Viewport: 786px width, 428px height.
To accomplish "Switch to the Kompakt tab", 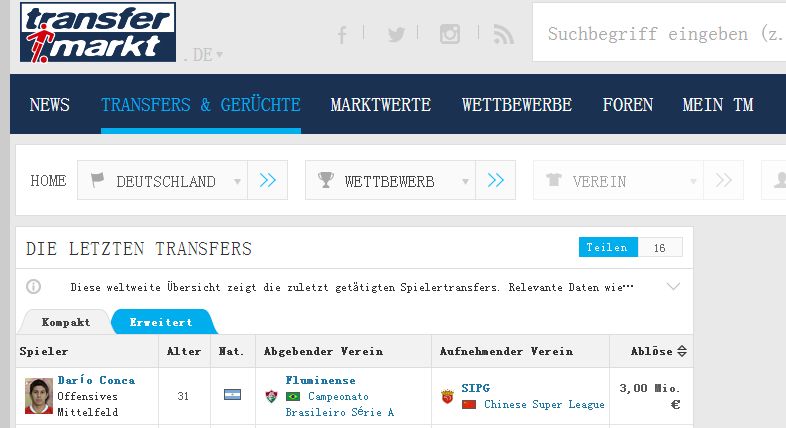I will pyautogui.click(x=66, y=322).
